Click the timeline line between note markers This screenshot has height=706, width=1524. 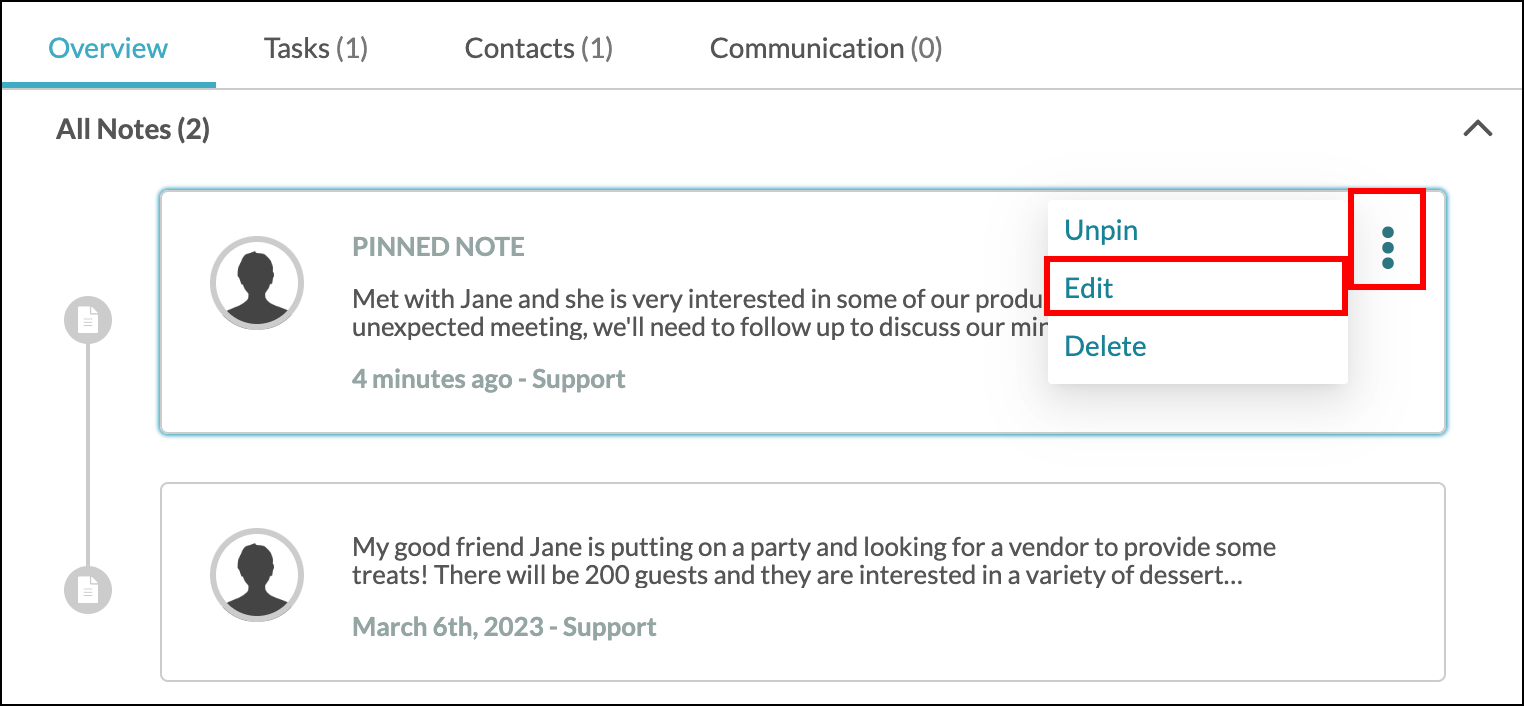[88, 455]
